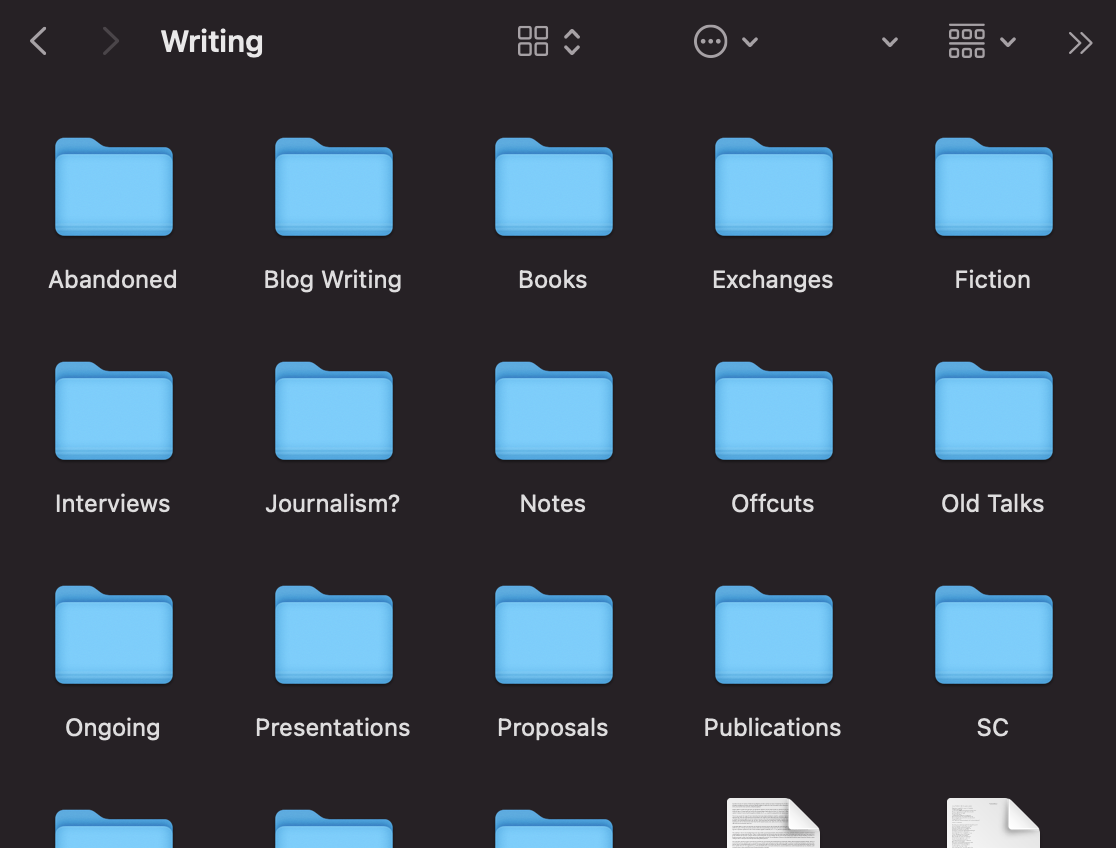Choose the Offcuts folder
The image size is (1116, 848).
[x=773, y=412]
